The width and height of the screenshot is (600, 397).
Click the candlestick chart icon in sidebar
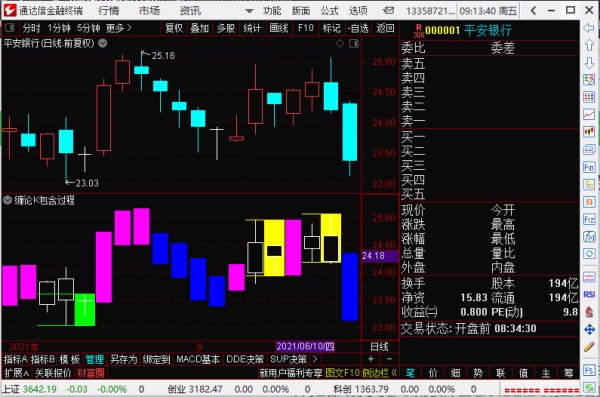[x=589, y=132]
